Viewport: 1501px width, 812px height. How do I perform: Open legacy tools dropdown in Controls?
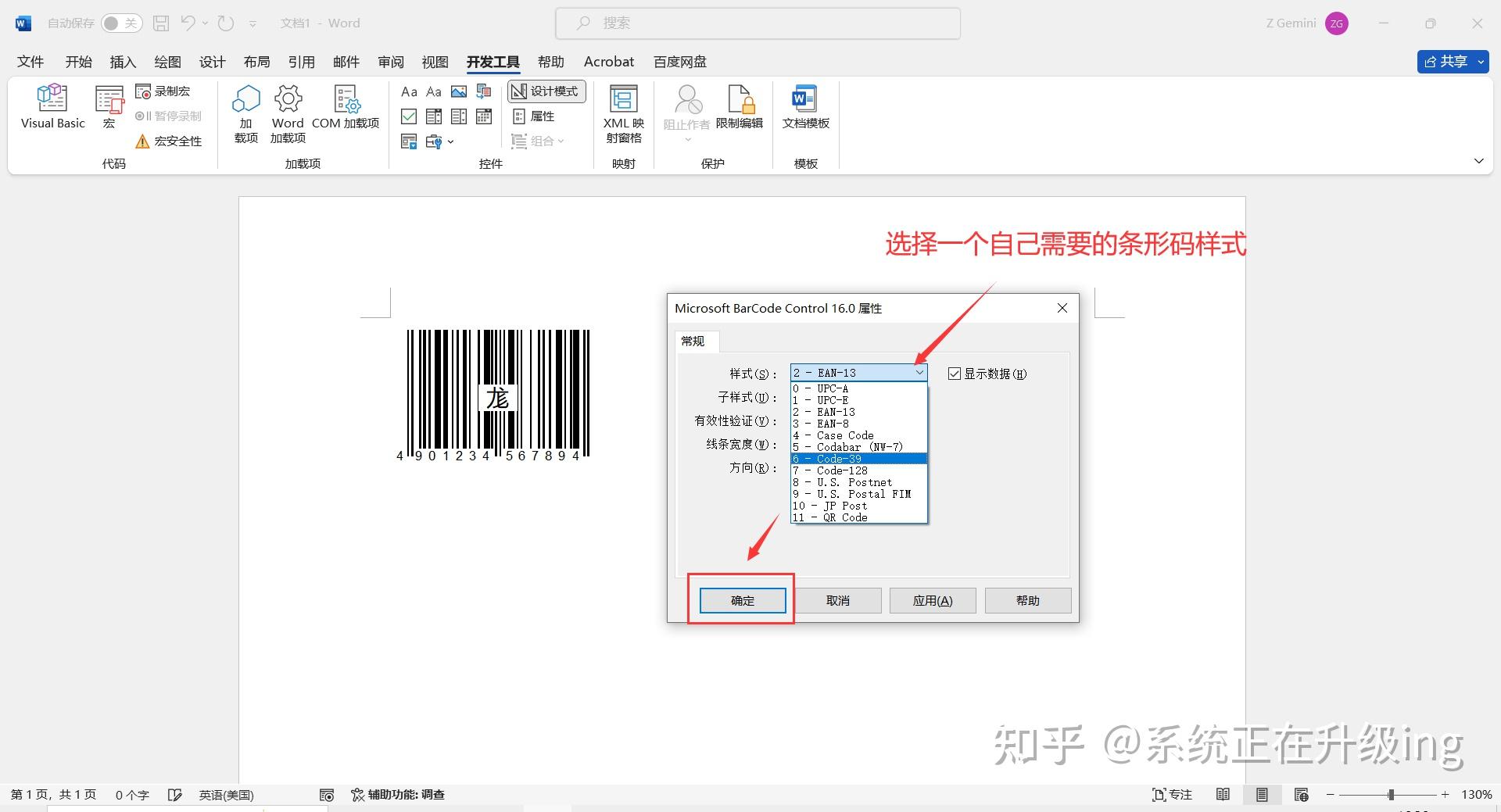[440, 141]
